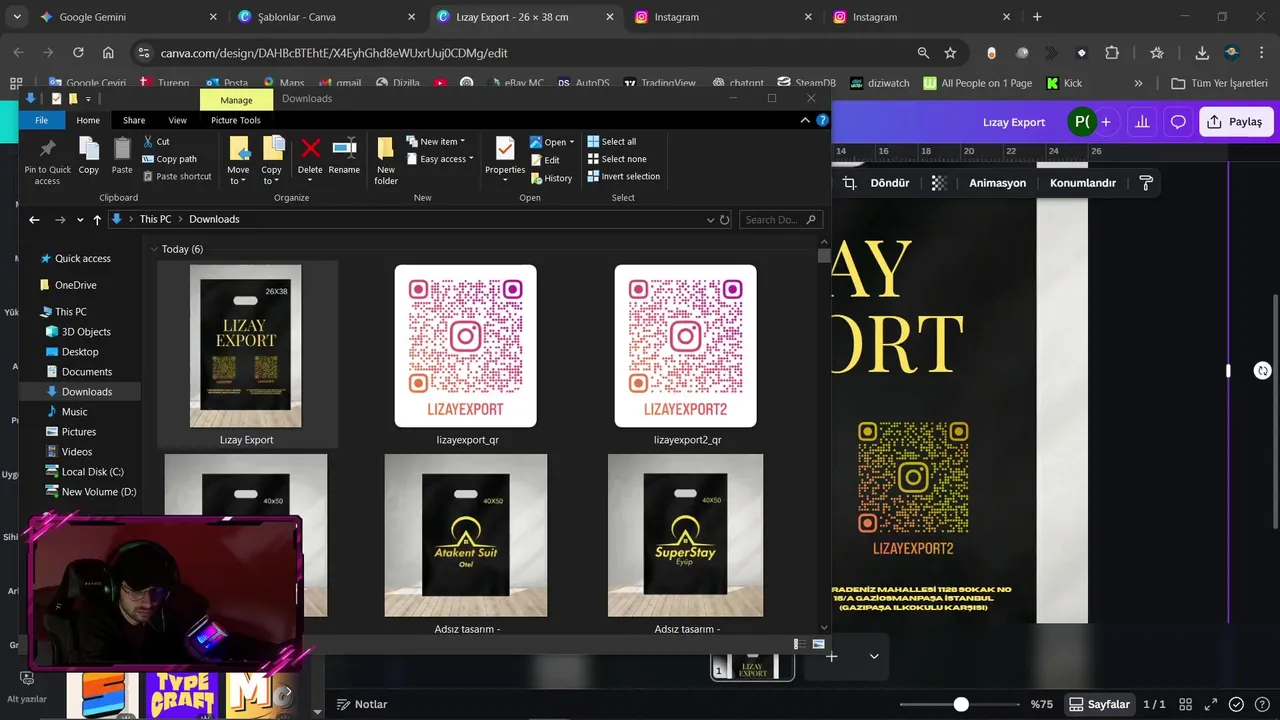Click Pin to Quick access in Explorer ribbon
The image size is (1280, 720).
pos(47,160)
